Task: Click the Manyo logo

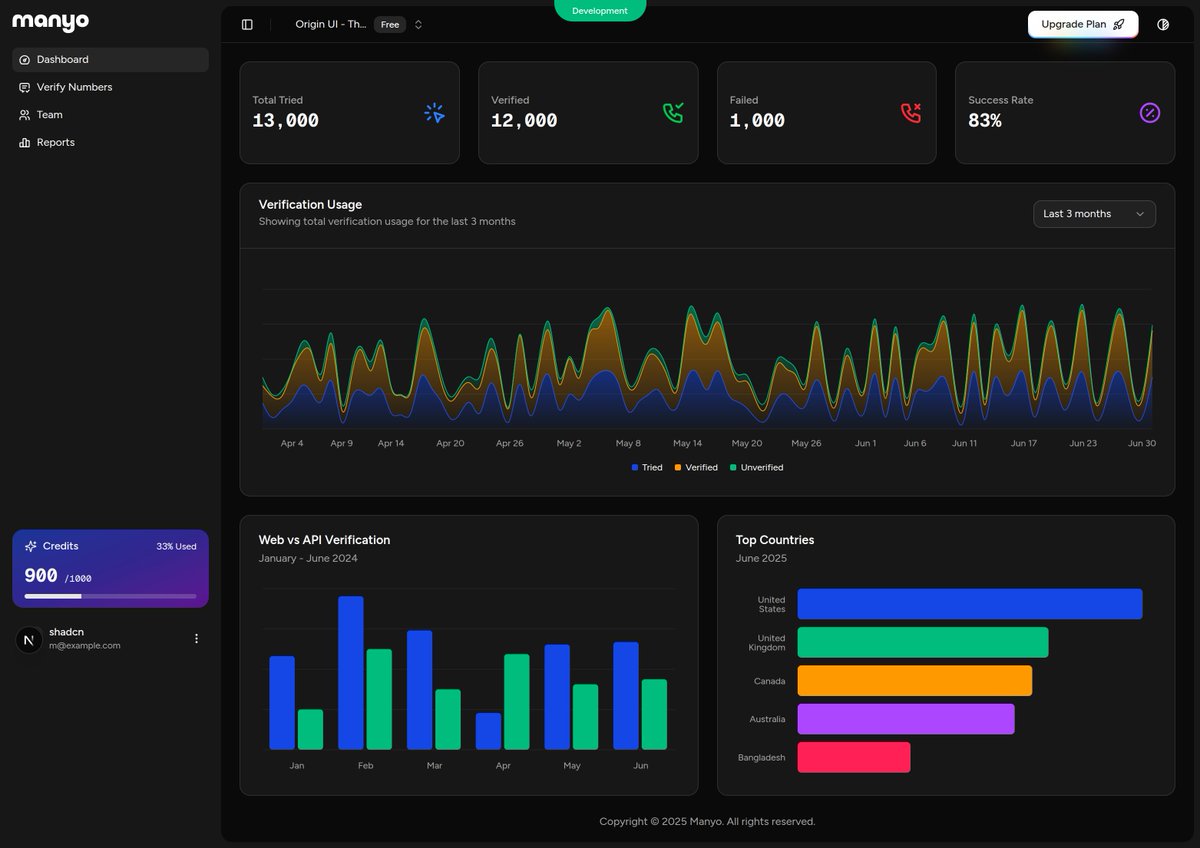Action: coord(50,22)
